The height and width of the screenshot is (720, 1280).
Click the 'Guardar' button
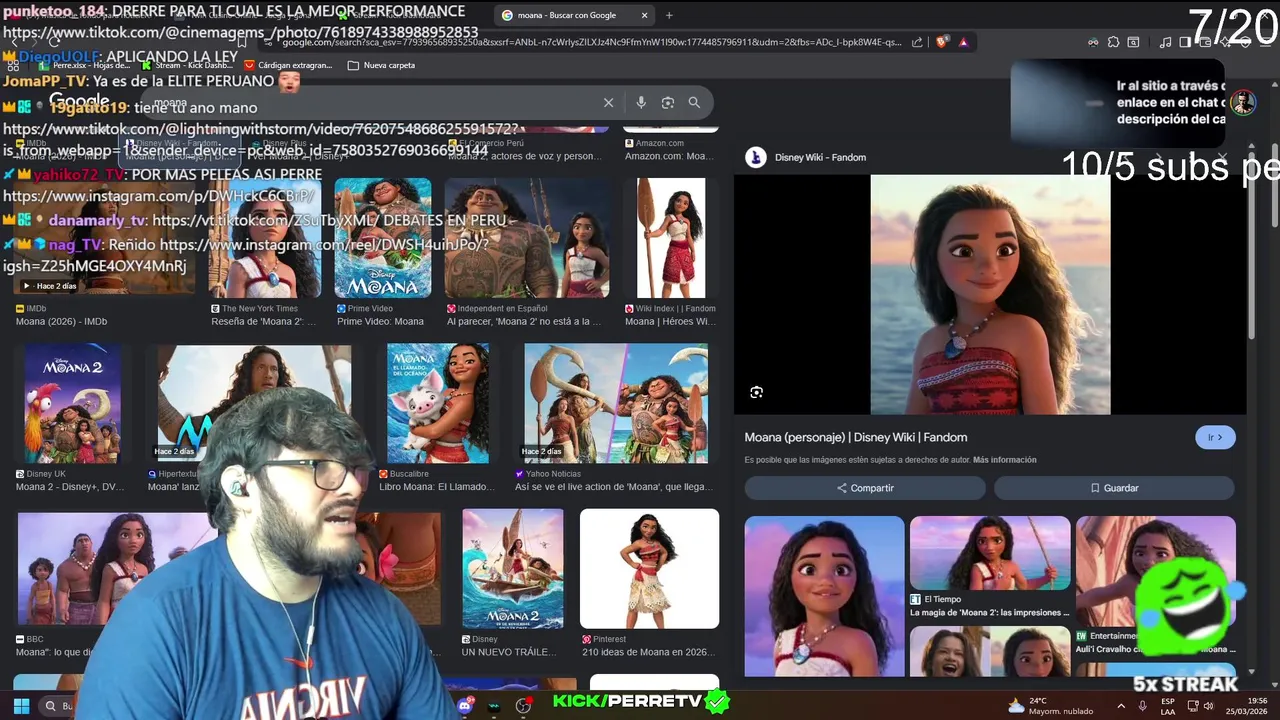1114,488
